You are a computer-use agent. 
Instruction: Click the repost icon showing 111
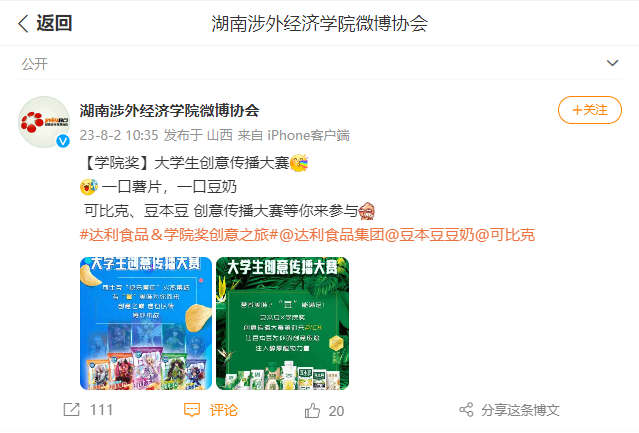click(x=72, y=409)
